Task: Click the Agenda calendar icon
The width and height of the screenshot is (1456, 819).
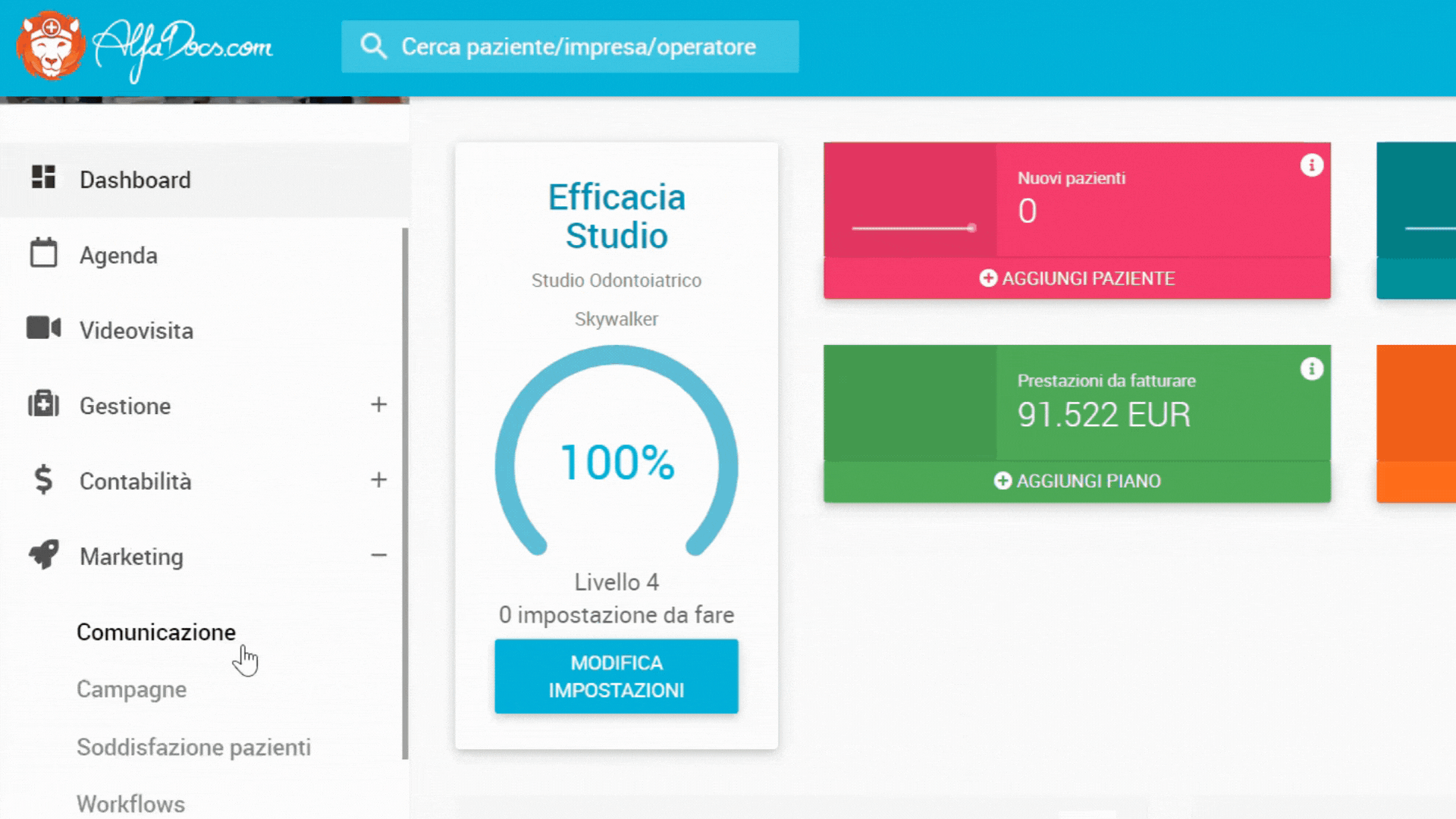Action: (x=43, y=253)
